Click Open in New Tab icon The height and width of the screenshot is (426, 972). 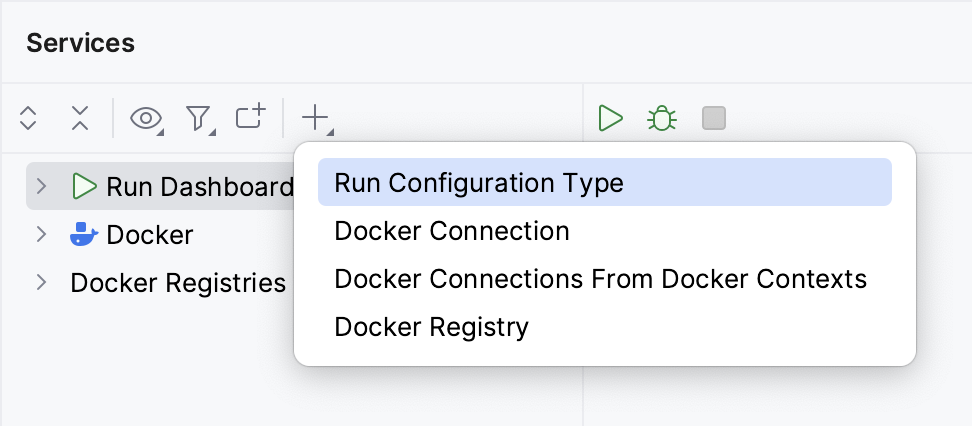tap(251, 118)
